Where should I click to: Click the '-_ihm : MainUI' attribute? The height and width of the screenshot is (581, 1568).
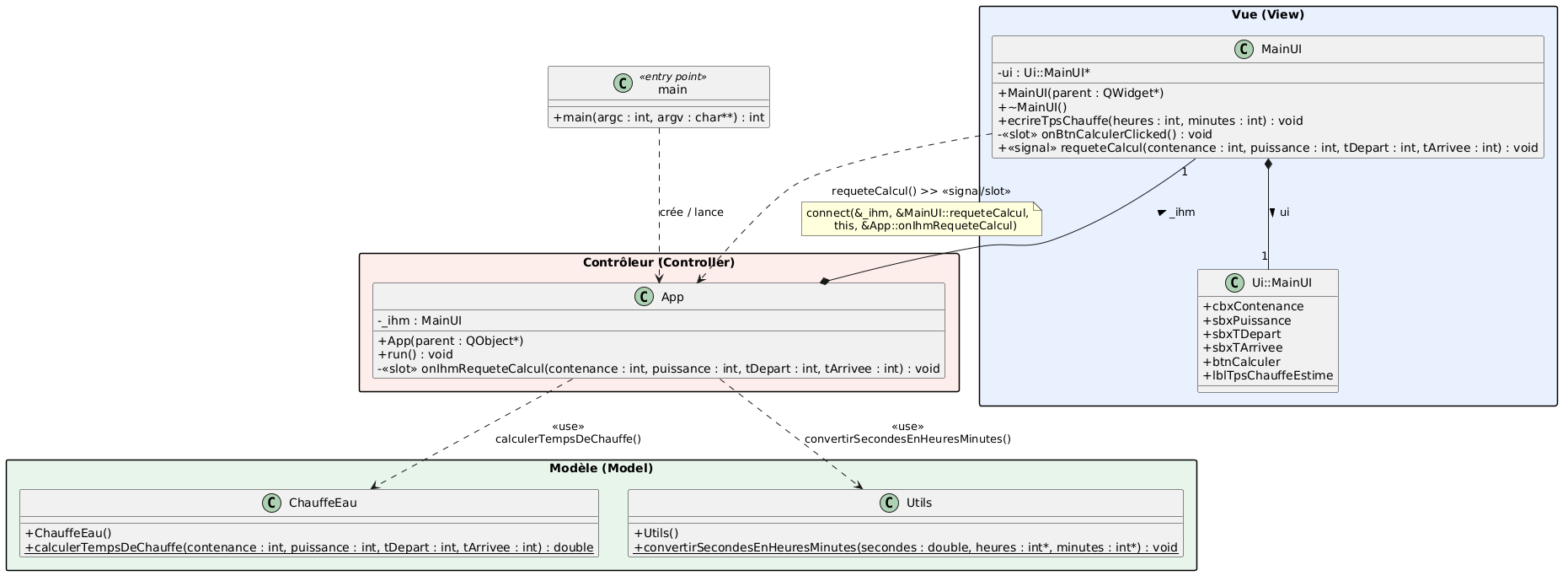[x=420, y=320]
